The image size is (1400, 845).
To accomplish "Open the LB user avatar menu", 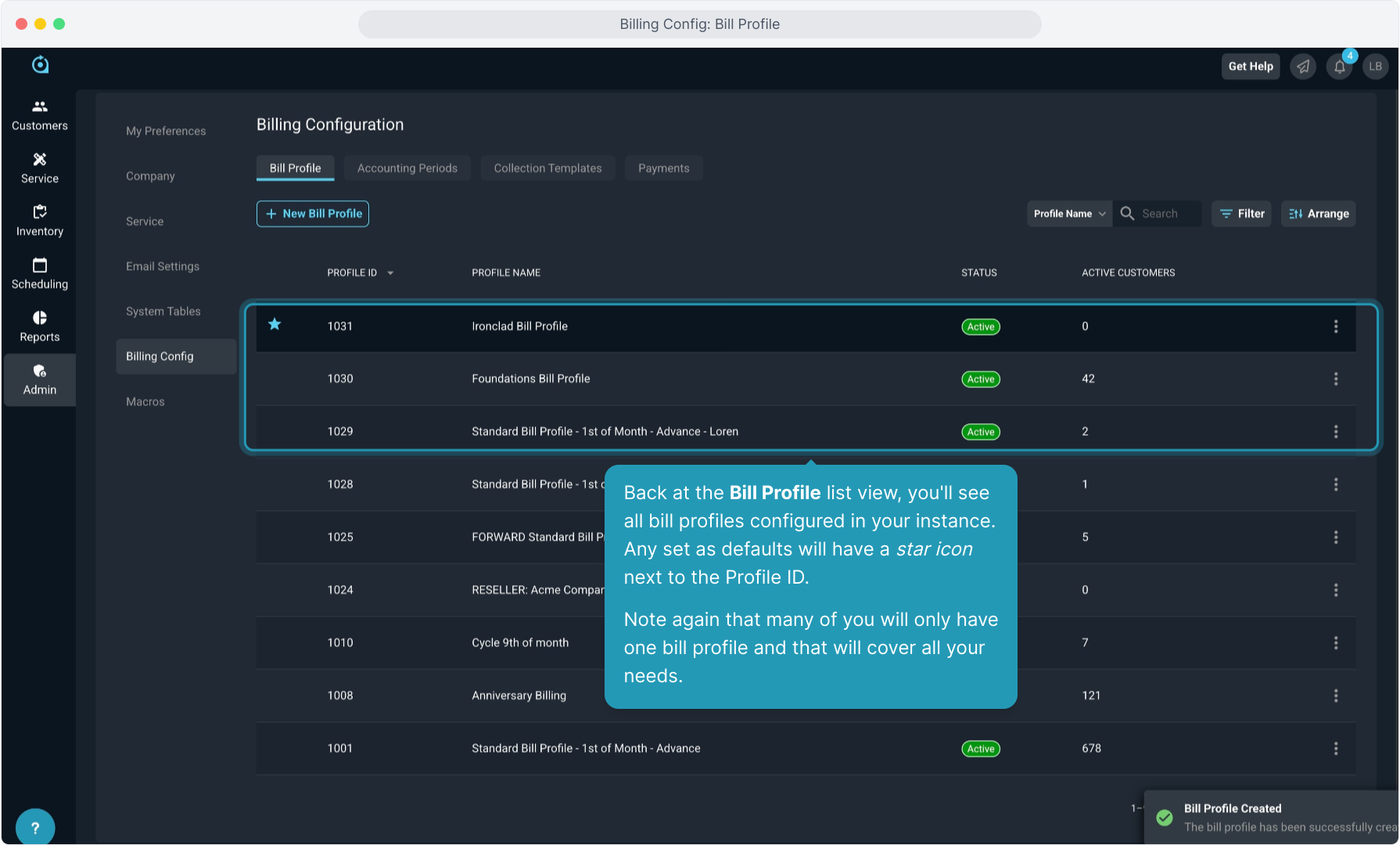I will coord(1375,67).
